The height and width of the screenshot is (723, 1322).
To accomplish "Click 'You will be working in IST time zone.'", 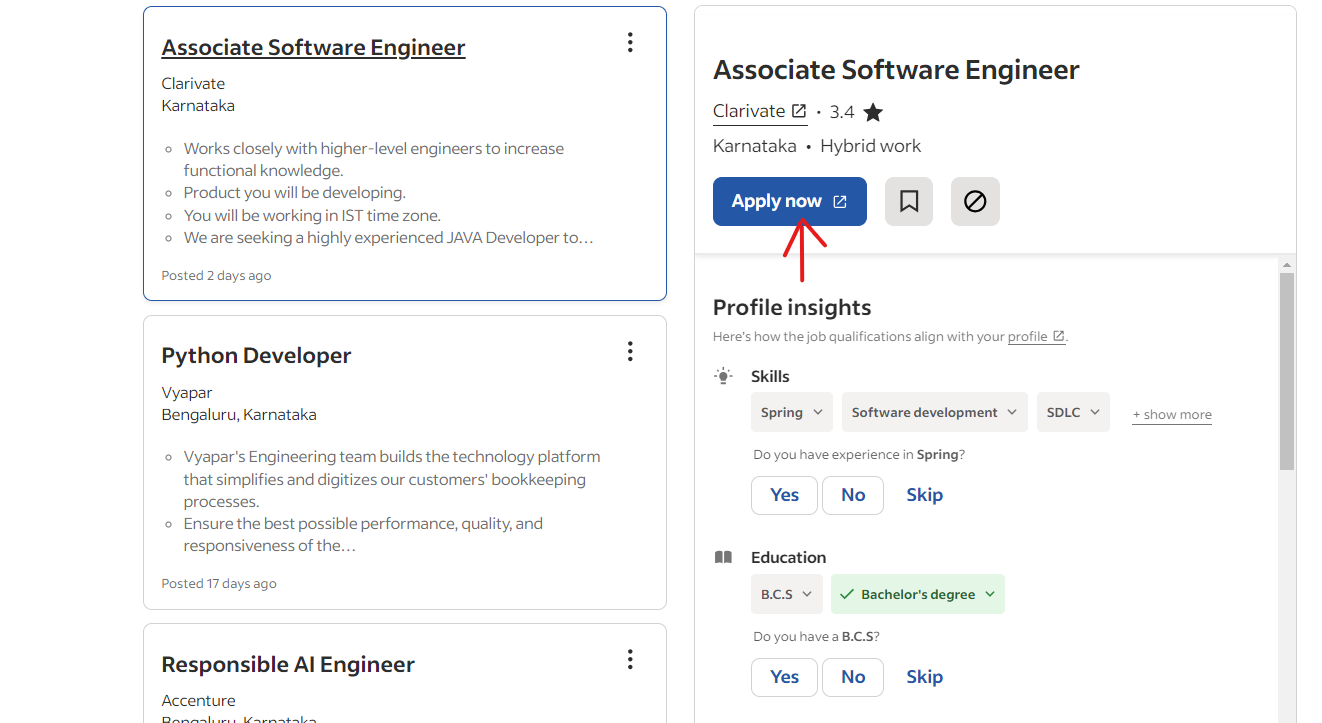I will point(312,215).
